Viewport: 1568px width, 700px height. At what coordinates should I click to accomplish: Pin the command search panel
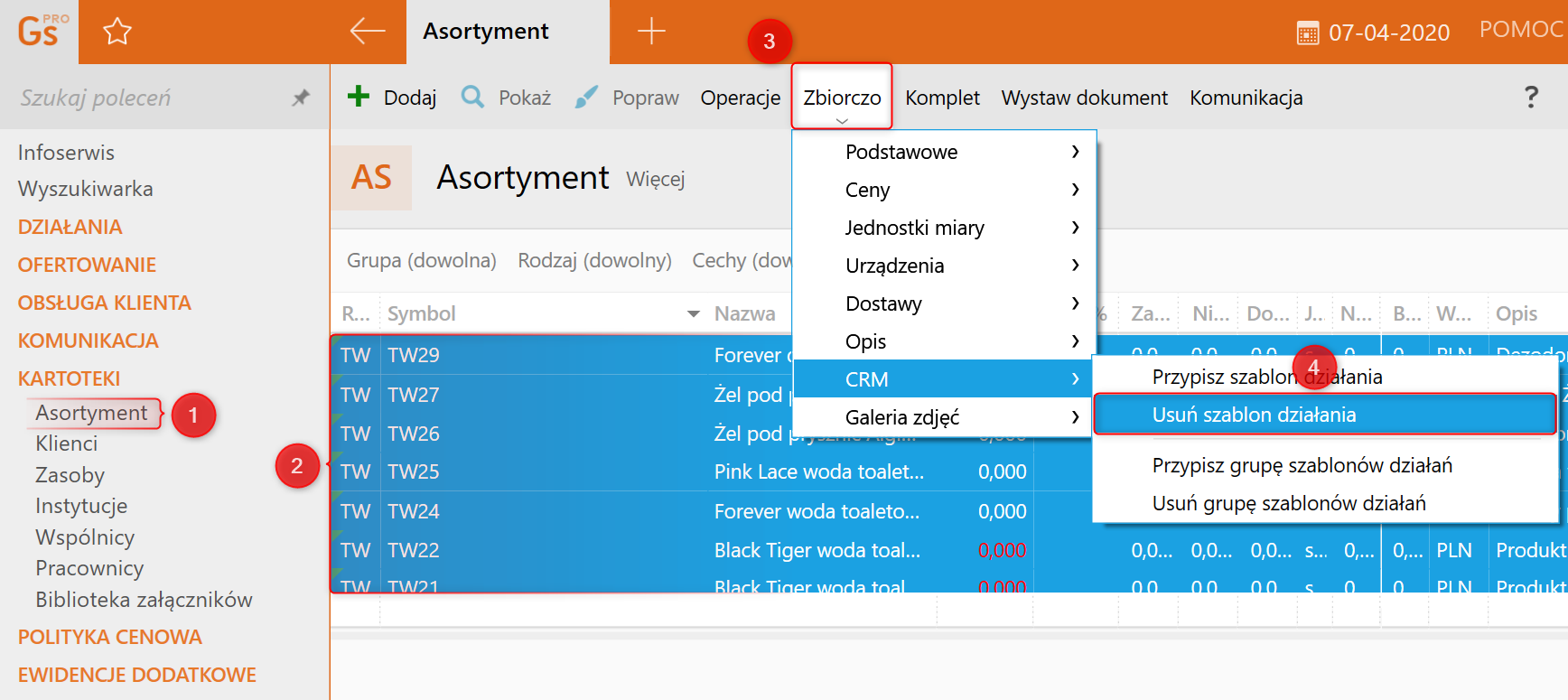(x=301, y=98)
